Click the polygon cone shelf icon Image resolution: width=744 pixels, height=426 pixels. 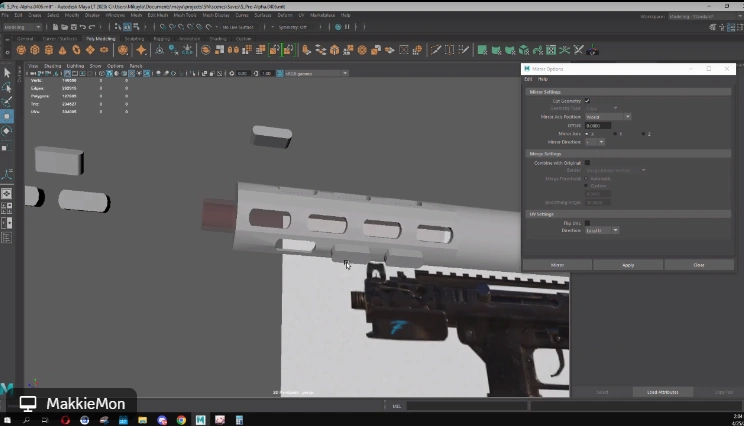61,49
